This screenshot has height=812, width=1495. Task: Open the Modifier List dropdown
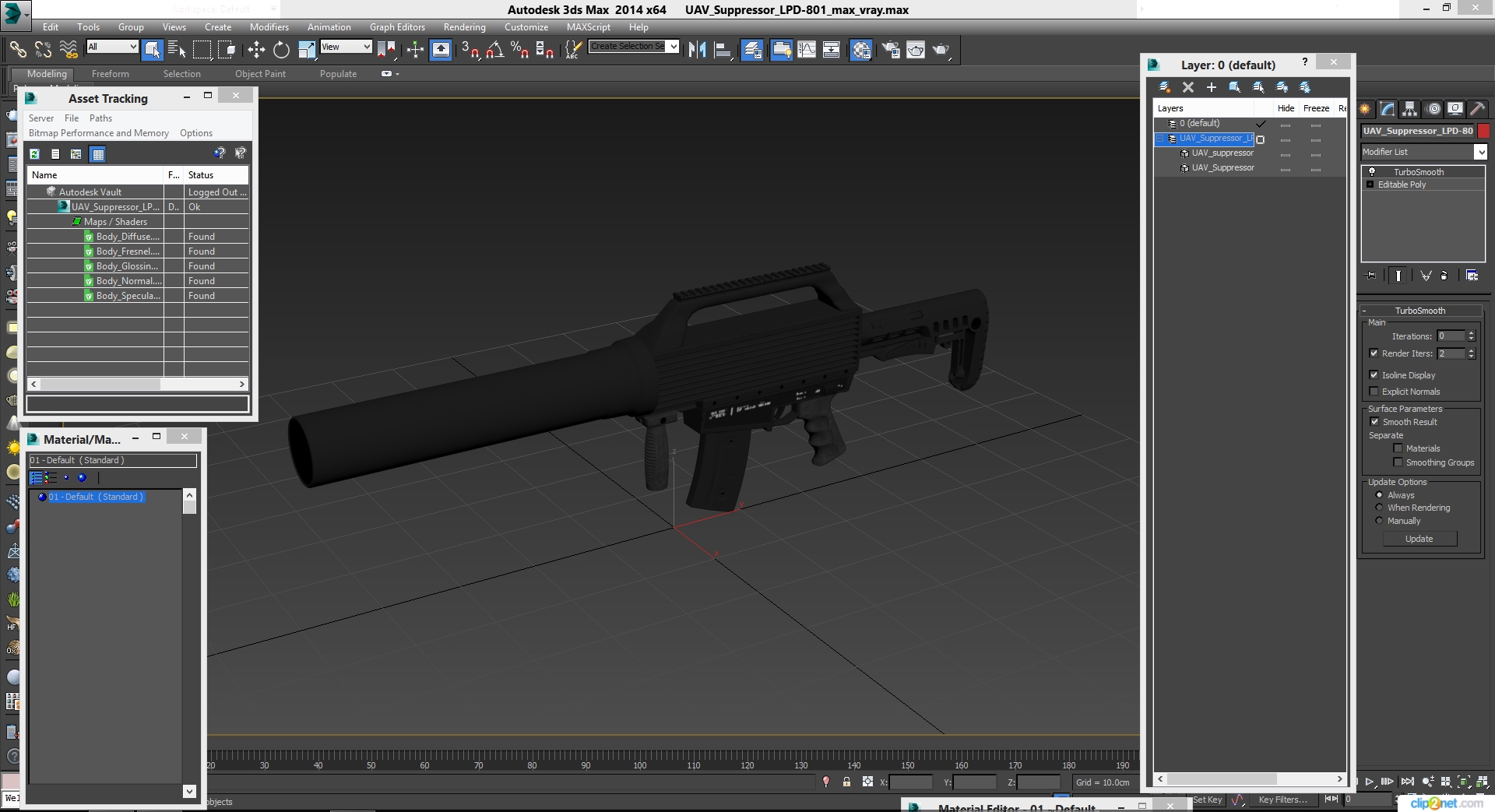1481,152
